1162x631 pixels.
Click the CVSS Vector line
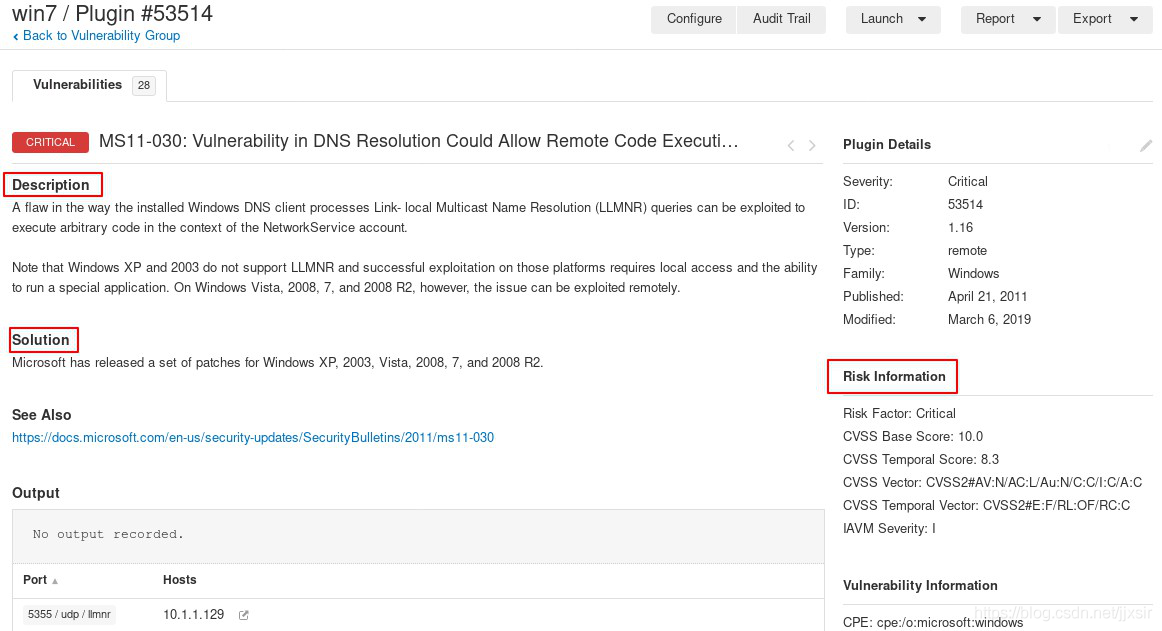[992, 482]
